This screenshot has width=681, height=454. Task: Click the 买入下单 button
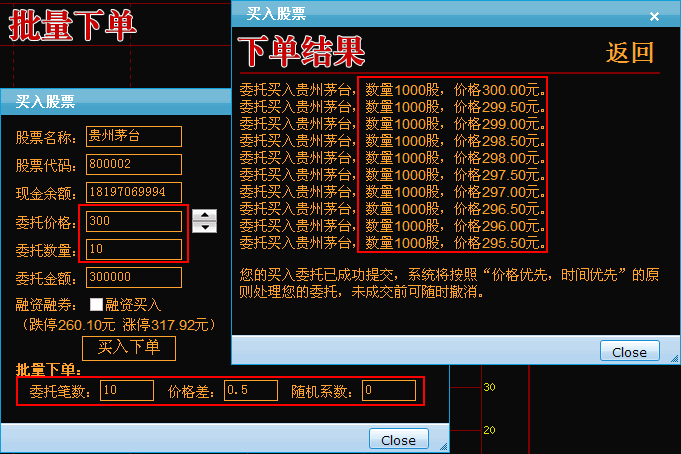129,348
